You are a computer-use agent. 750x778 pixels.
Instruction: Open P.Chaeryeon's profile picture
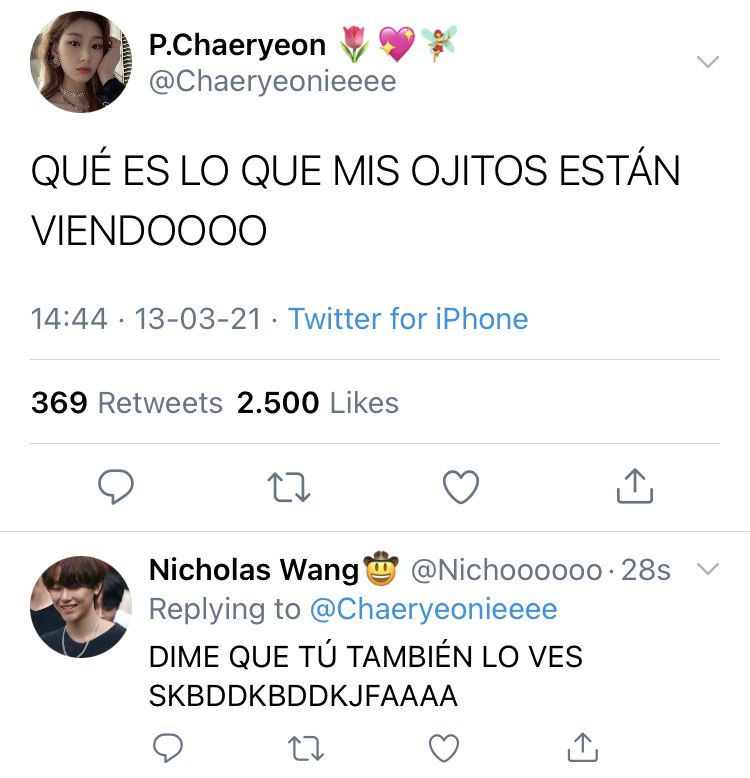(x=81, y=62)
